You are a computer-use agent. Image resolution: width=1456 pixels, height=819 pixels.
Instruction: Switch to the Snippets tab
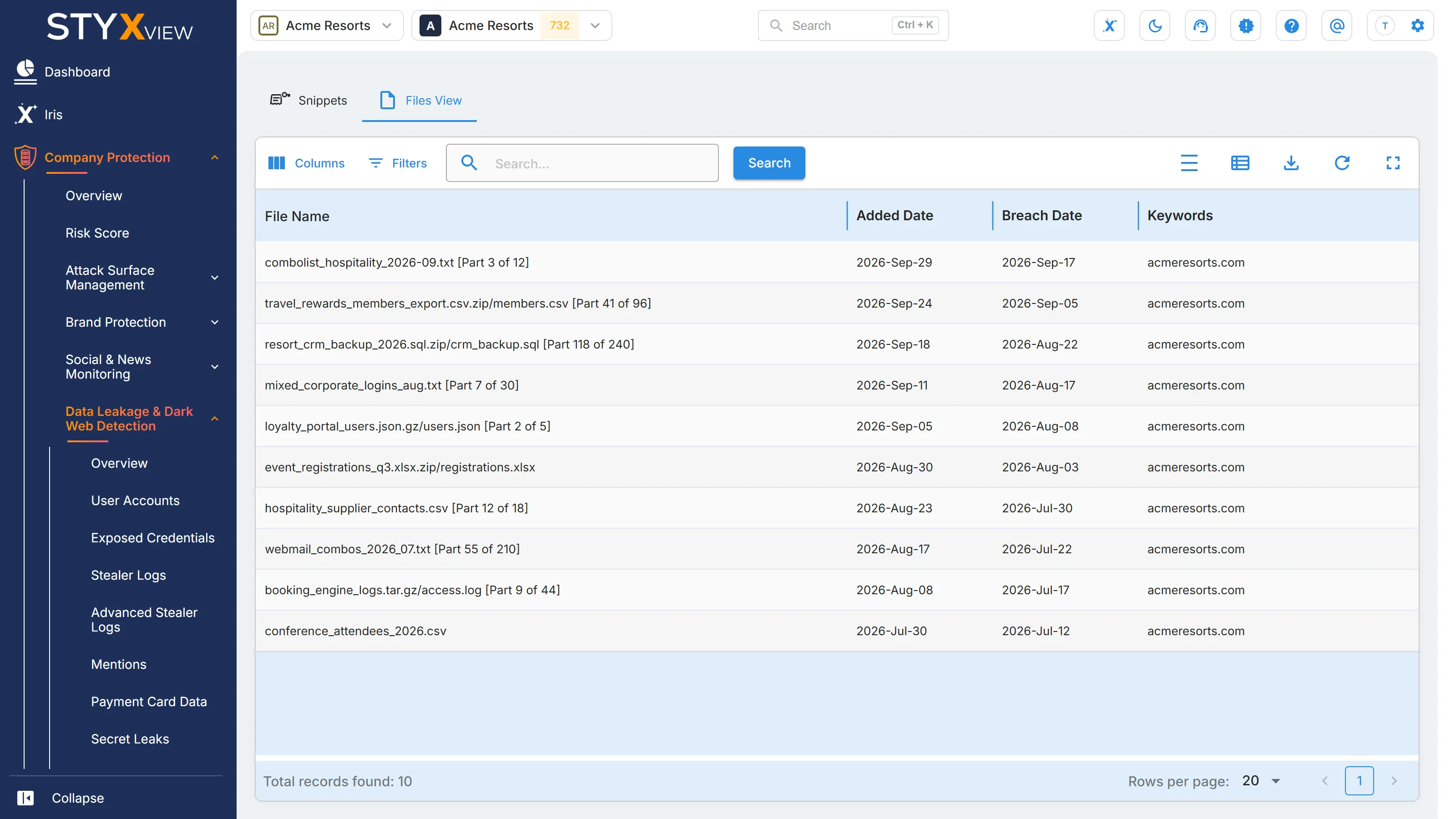click(x=308, y=100)
